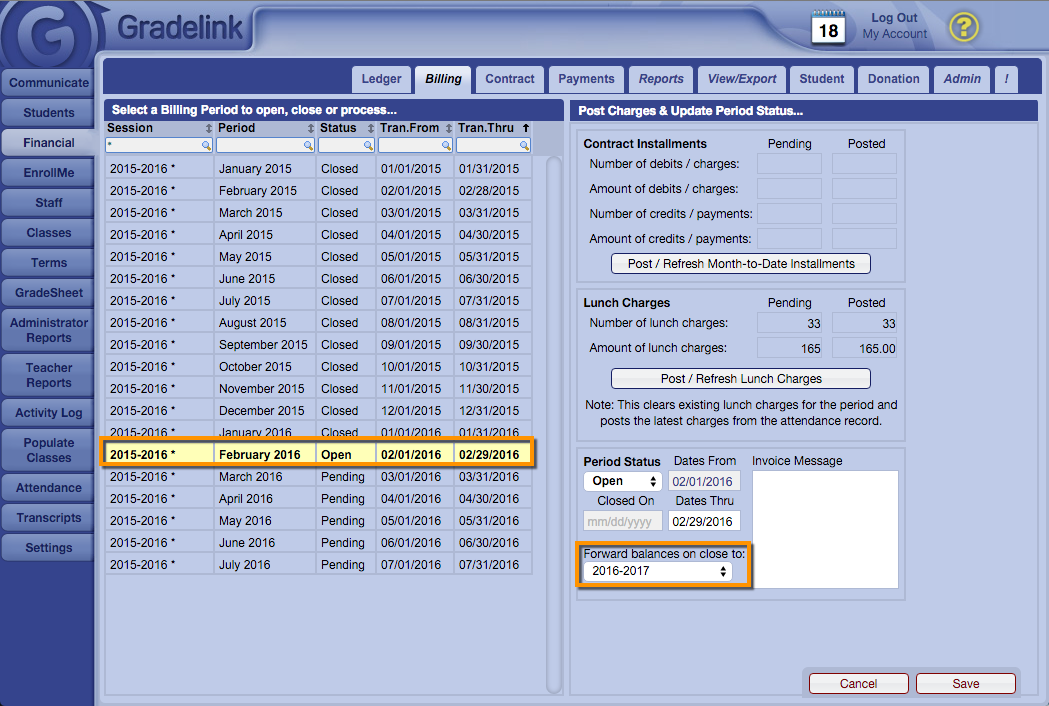Open the Period Status dropdown

click(x=622, y=481)
